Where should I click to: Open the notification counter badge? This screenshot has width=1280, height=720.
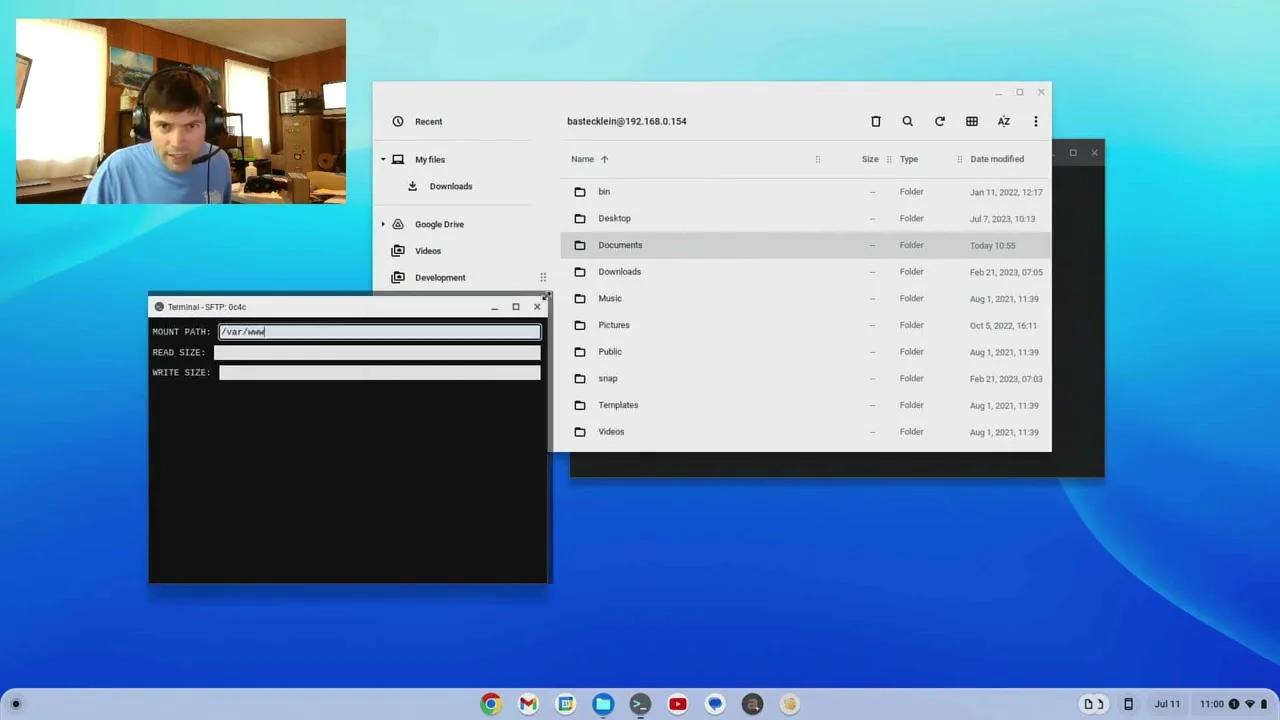click(1236, 703)
